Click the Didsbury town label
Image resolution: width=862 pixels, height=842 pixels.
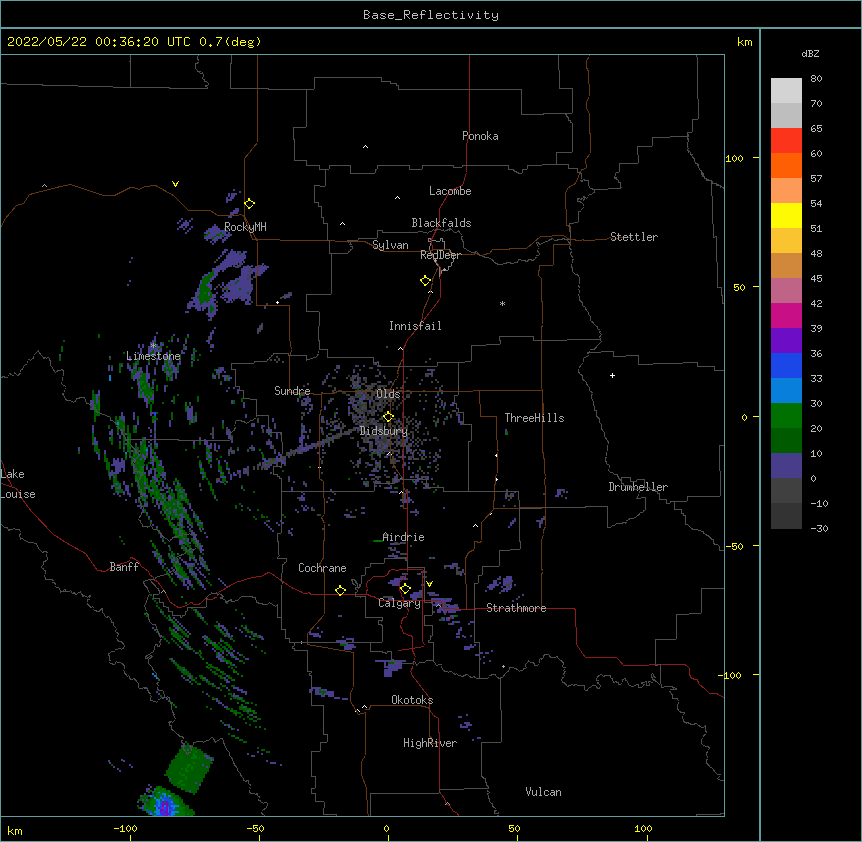pos(384,431)
